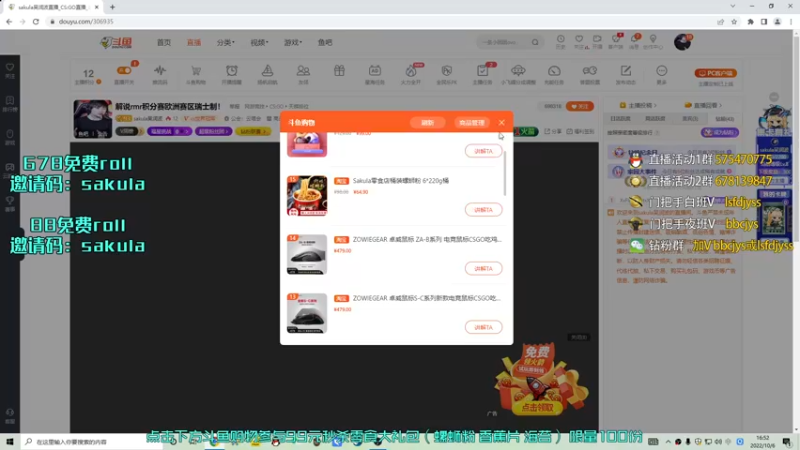Bookmark this page with the star icon

(x=734, y=21)
